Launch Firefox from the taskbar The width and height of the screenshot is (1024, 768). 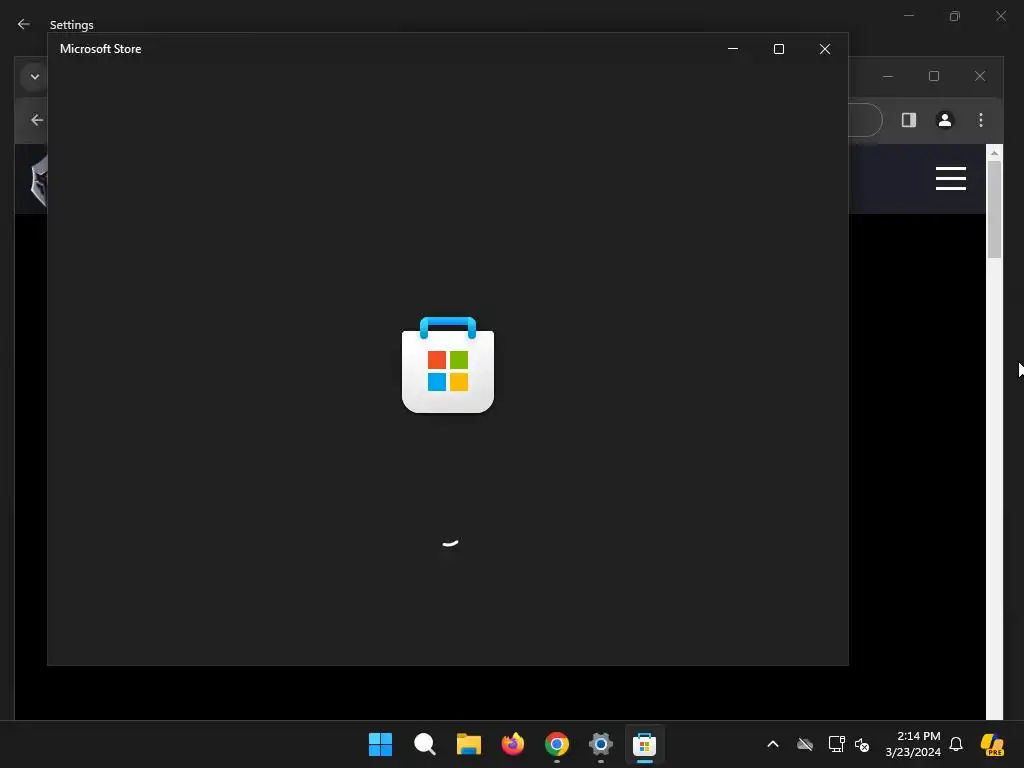(513, 744)
